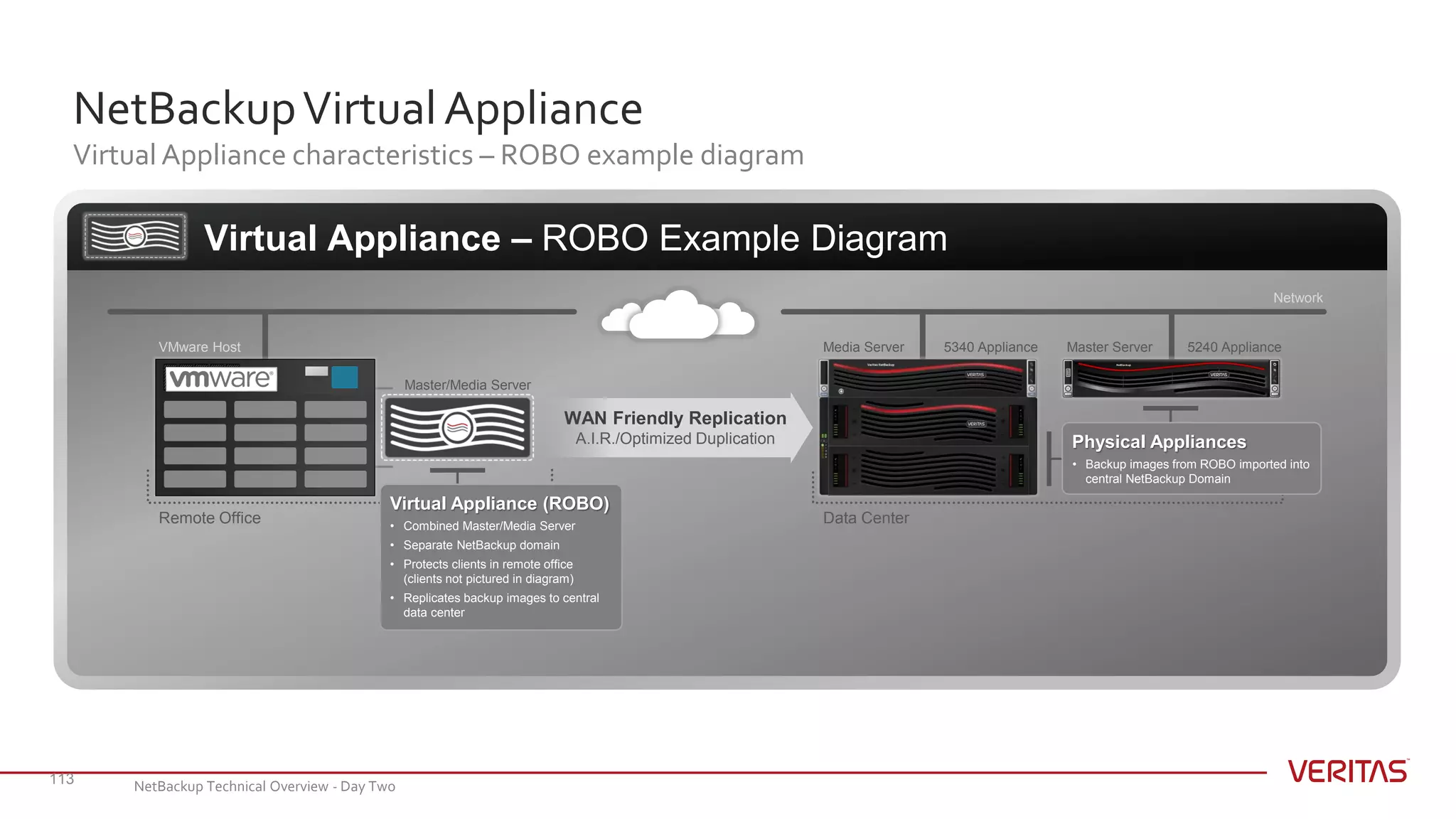Click the Media Server label
The height and width of the screenshot is (819, 1456).
click(x=863, y=347)
